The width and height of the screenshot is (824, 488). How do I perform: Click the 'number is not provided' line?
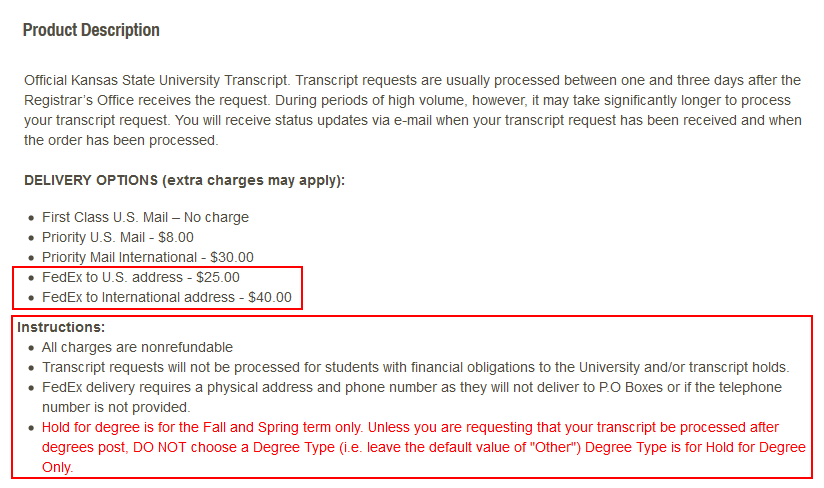(x=116, y=407)
